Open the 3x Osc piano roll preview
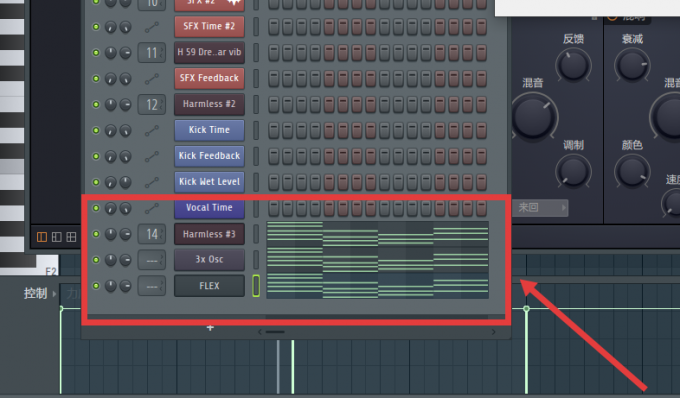This screenshot has height=398, width=680. pyautogui.click(x=377, y=260)
